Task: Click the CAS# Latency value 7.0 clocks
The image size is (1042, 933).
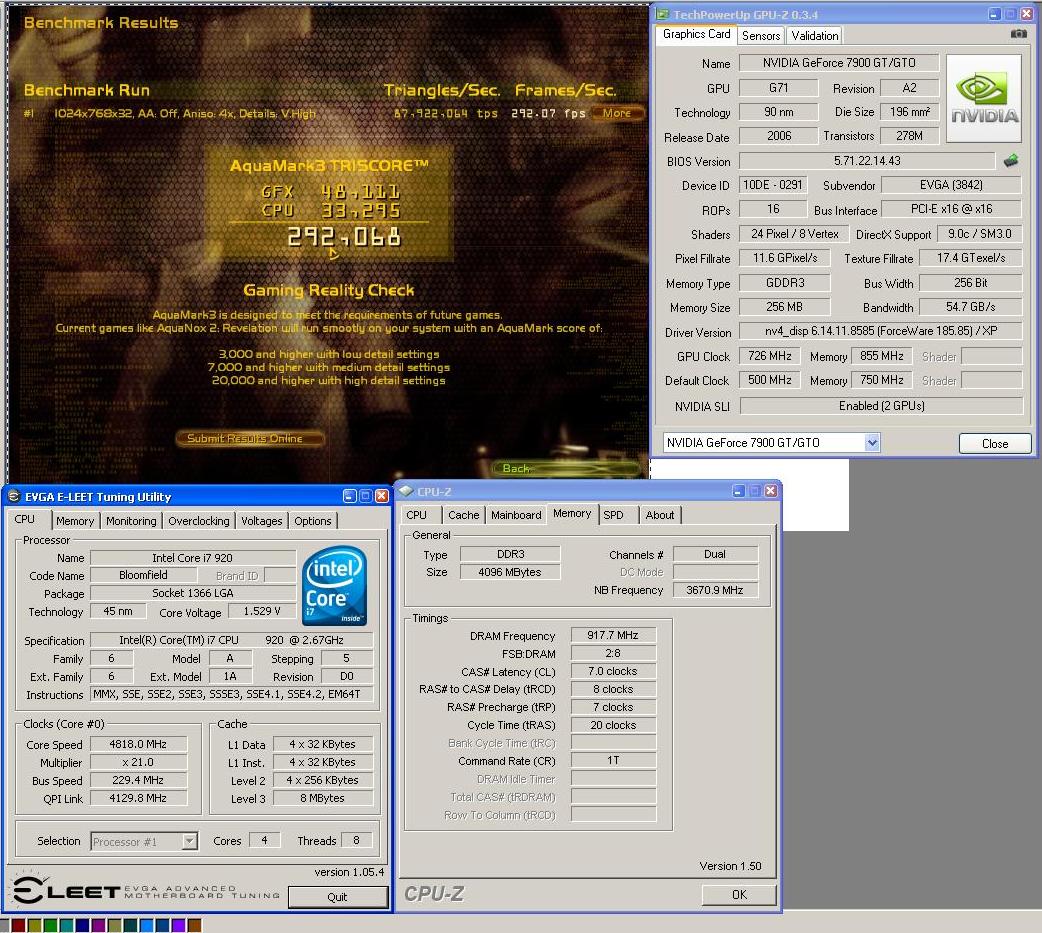Action: pyautogui.click(x=613, y=671)
